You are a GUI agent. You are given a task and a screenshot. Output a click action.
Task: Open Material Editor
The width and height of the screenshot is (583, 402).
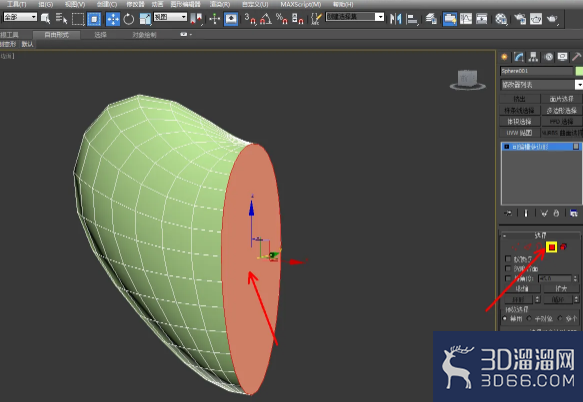(x=501, y=19)
